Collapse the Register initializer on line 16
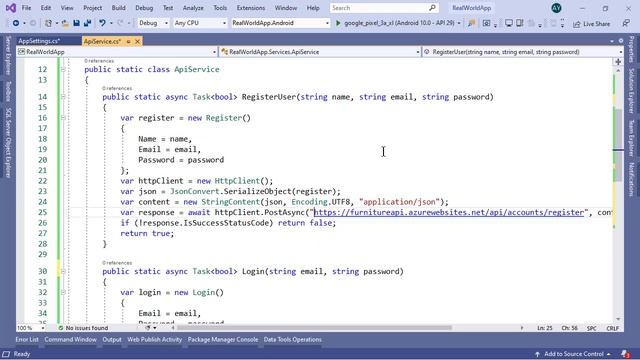The height and width of the screenshot is (360, 640). 63,118
